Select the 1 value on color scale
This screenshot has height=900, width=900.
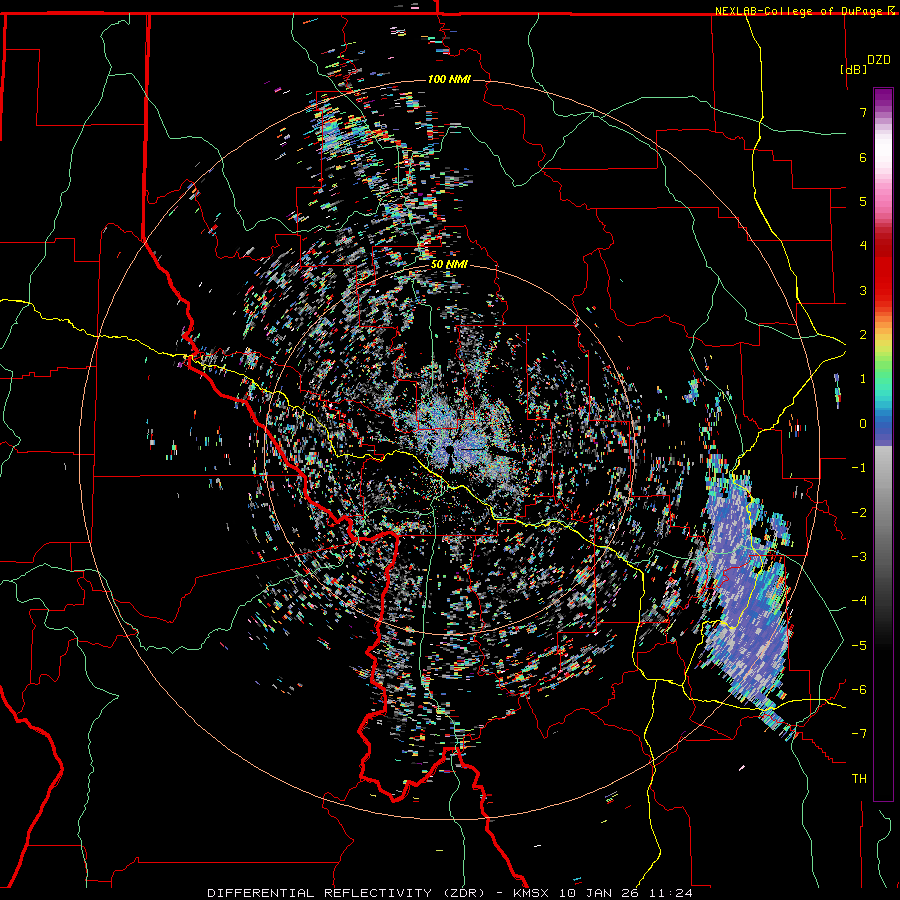(863, 379)
